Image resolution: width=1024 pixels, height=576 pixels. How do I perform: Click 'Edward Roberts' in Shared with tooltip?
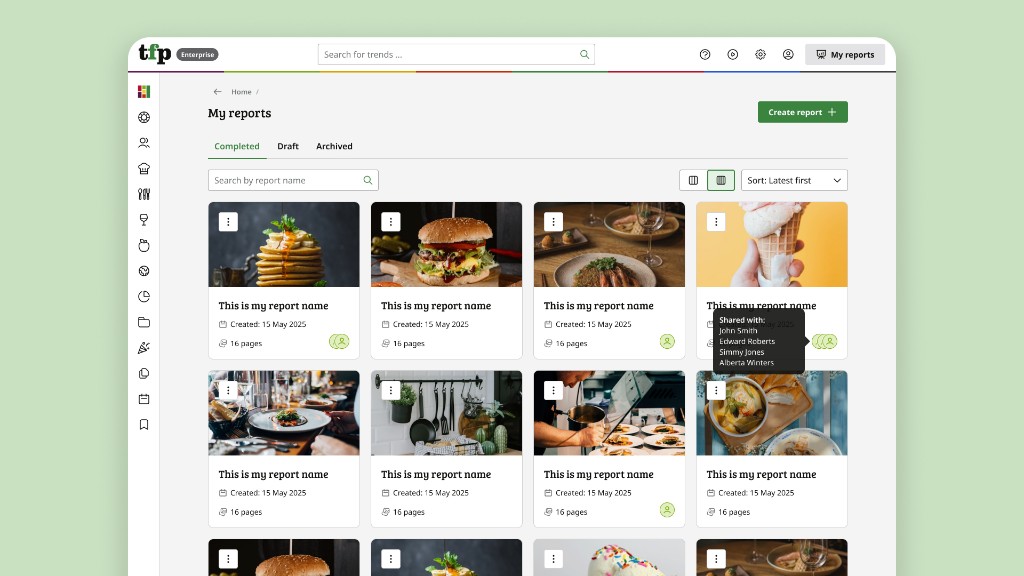(x=747, y=342)
